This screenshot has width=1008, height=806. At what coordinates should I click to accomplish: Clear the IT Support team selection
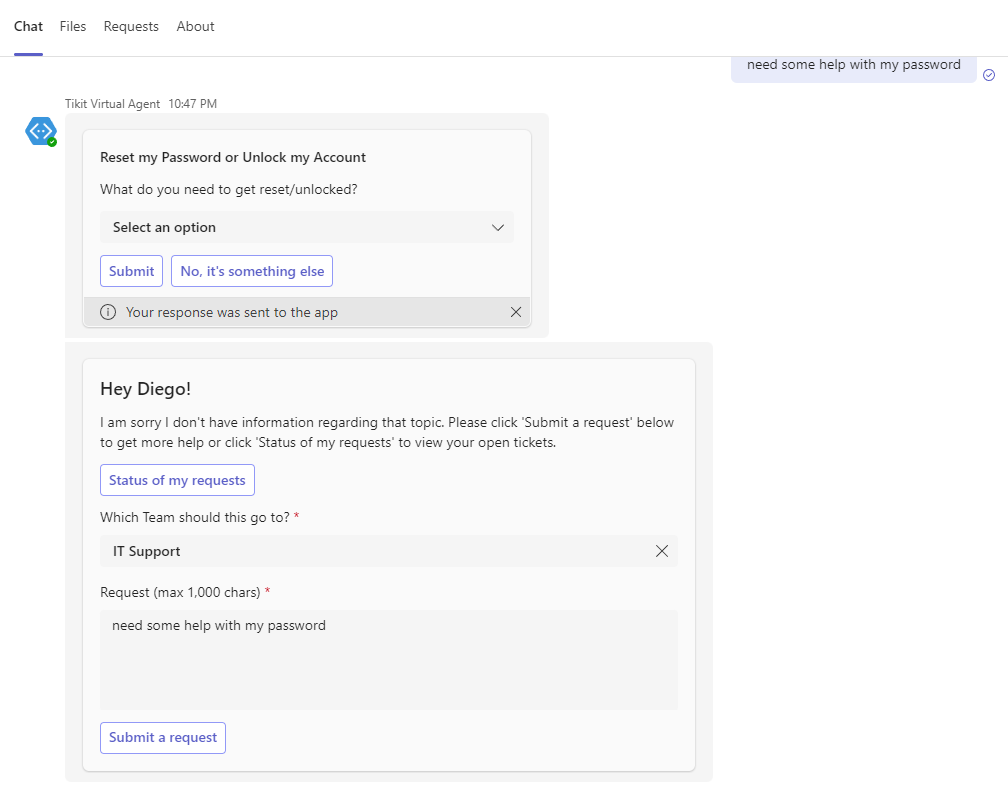point(662,551)
